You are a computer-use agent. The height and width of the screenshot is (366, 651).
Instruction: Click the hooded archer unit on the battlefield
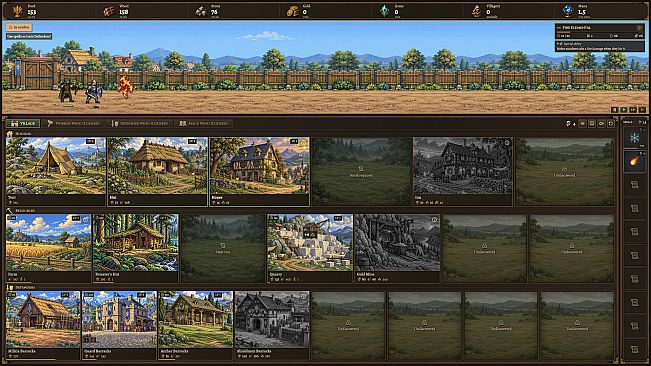[66, 90]
